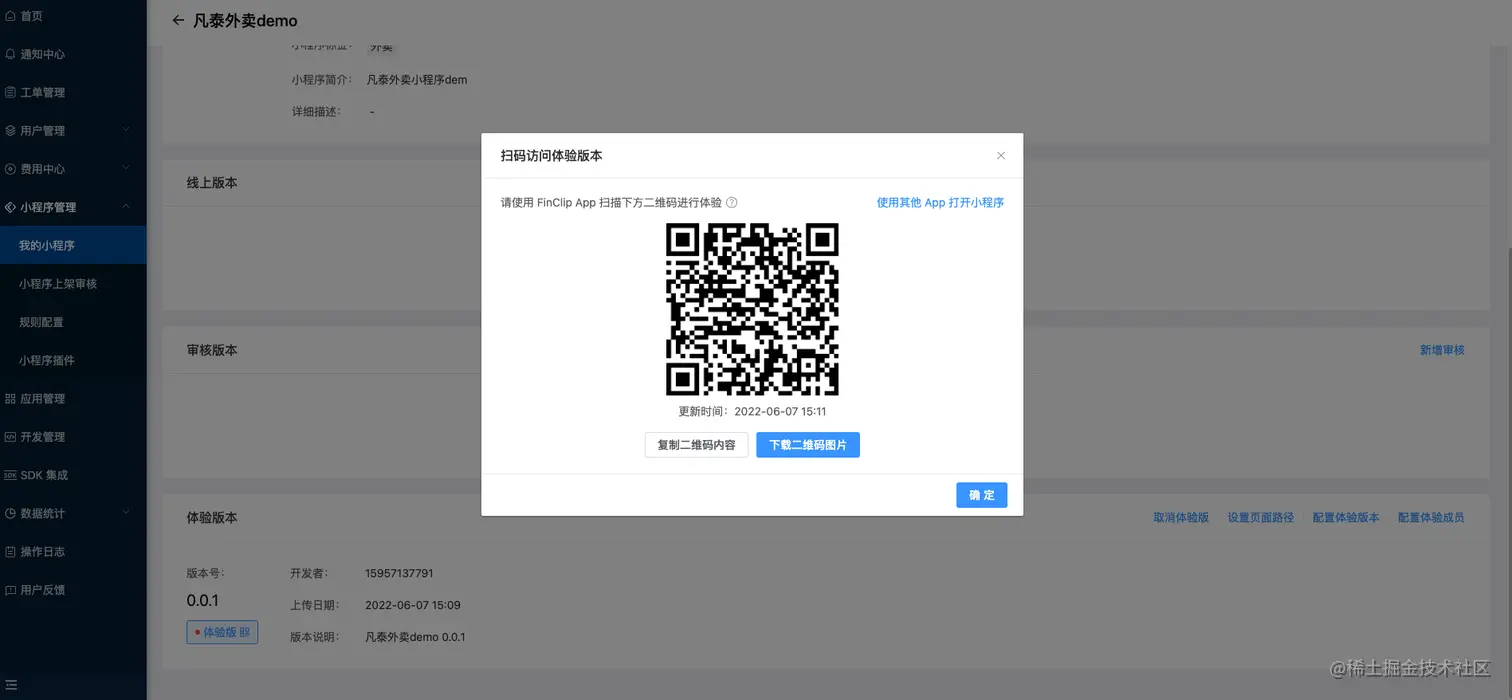Click the grid icon beside 应用管理
The width and height of the screenshot is (1512, 700).
pyautogui.click(x=10, y=398)
